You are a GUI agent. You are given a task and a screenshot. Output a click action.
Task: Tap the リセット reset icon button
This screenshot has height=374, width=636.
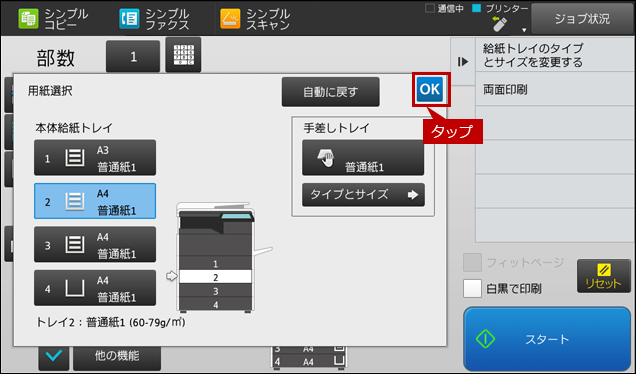(x=604, y=276)
